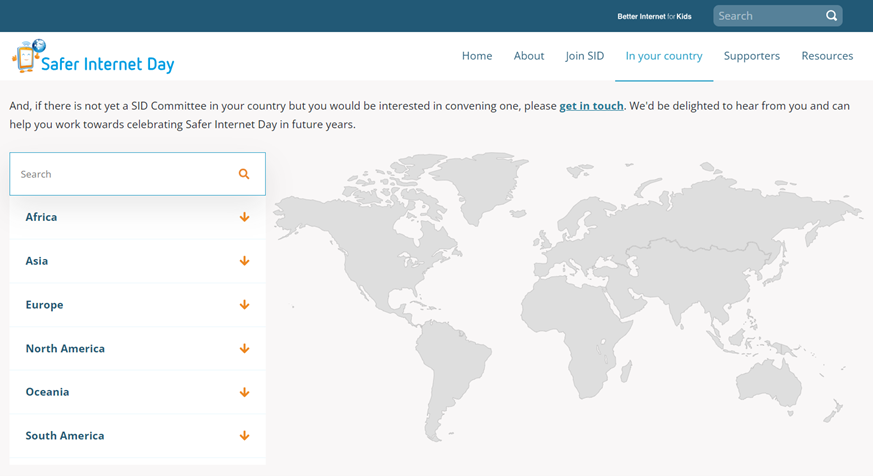Open the Supporters page

752,56
